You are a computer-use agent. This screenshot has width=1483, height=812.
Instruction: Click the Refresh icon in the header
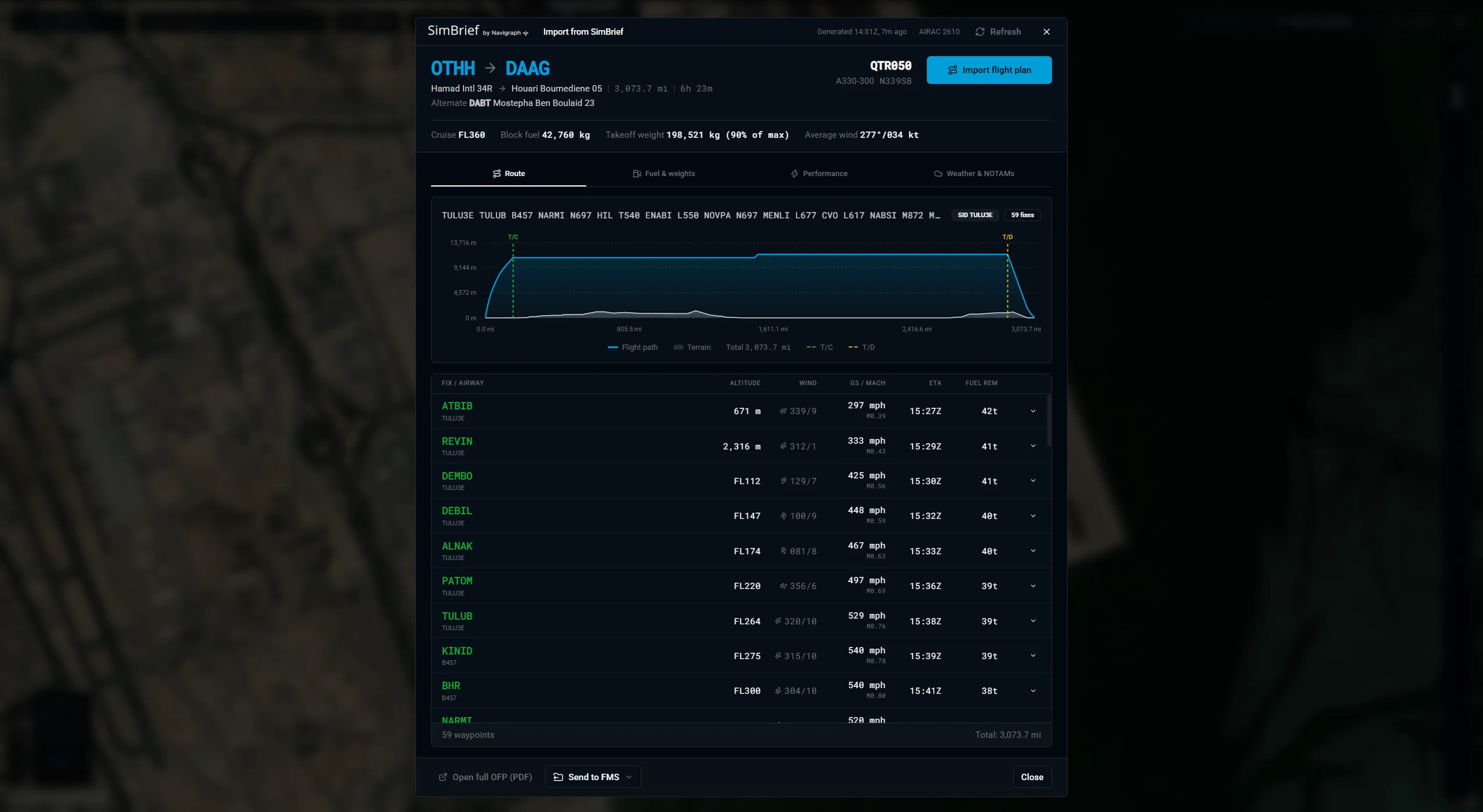tap(980, 32)
